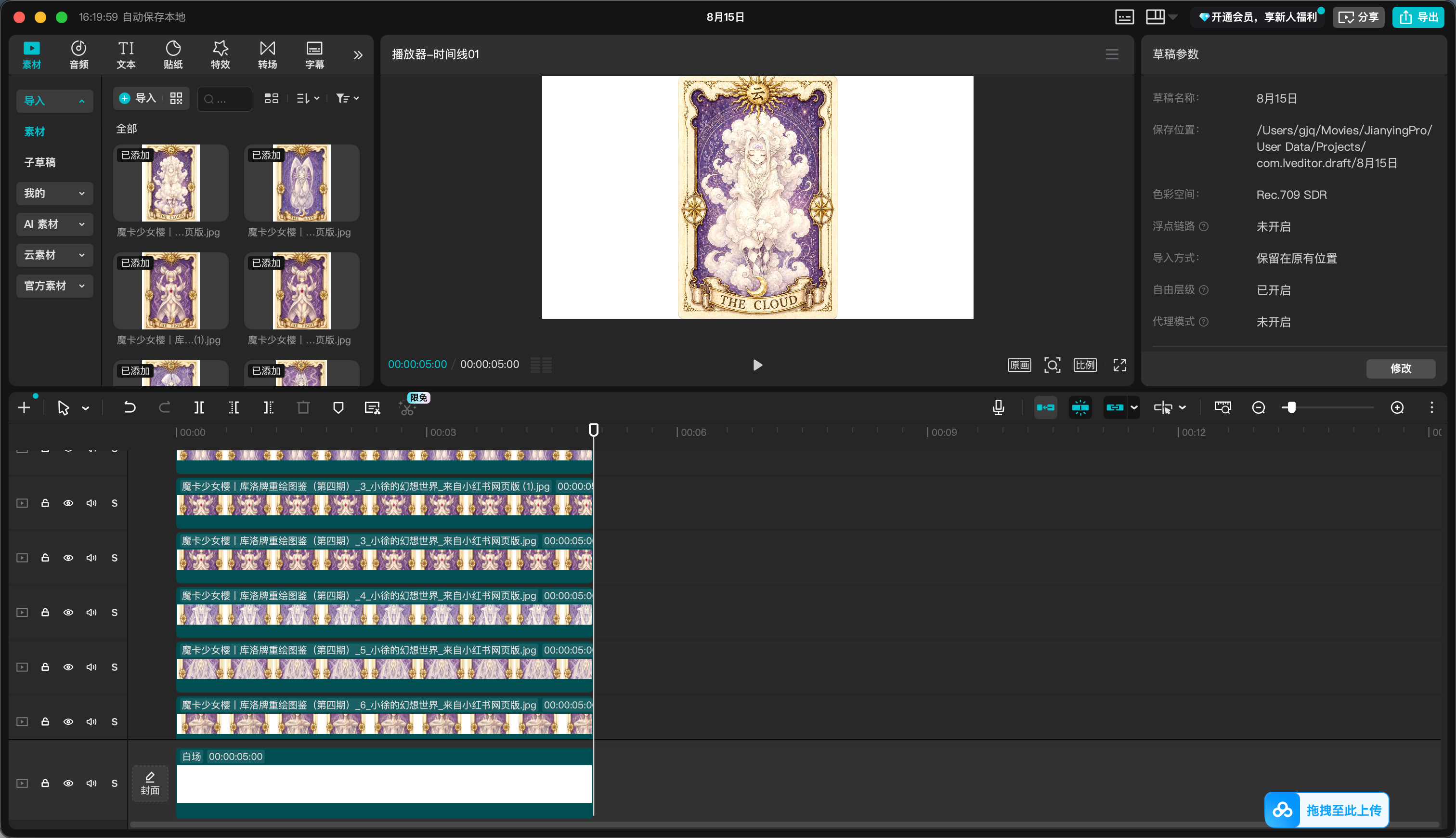Click the keyboard shortcuts icon in title bar
Image resolution: width=1456 pixels, height=838 pixels.
coord(1124,17)
